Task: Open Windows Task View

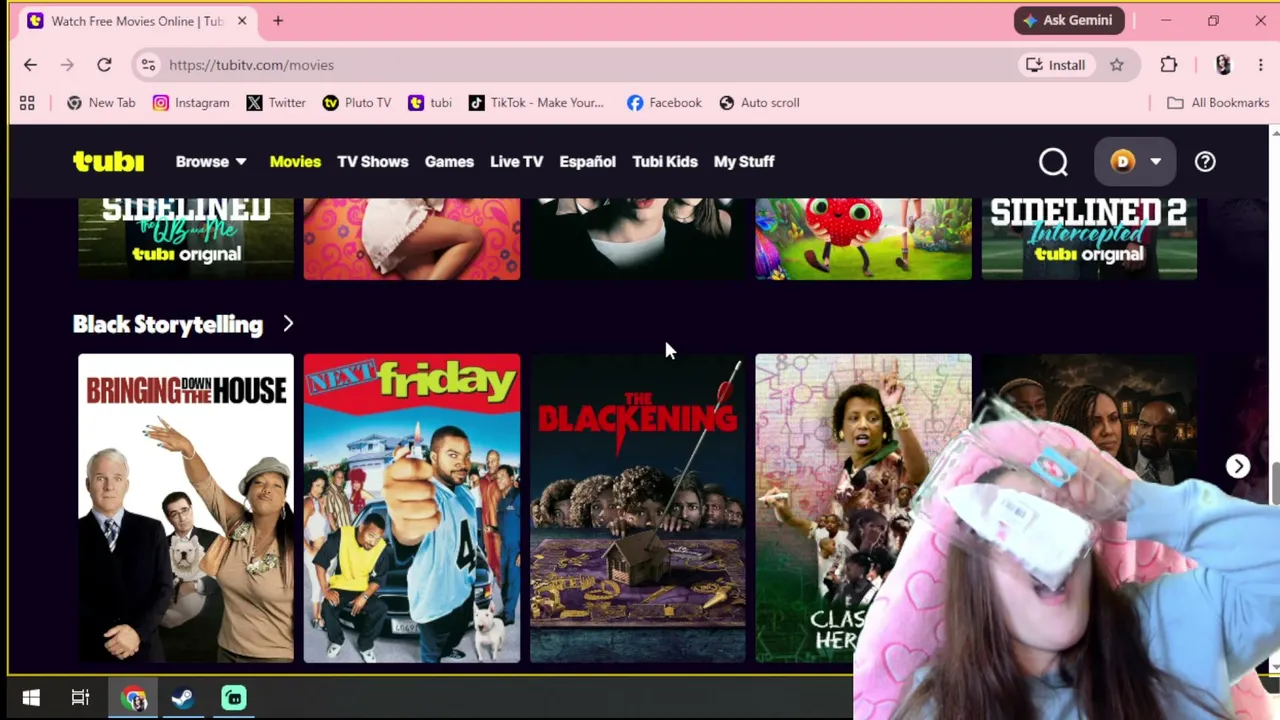Action: tap(80, 698)
